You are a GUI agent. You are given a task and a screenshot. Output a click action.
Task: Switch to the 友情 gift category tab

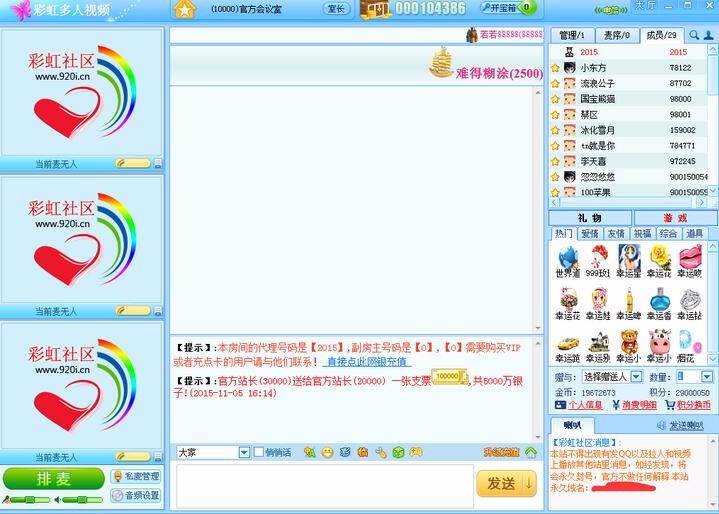click(x=616, y=233)
